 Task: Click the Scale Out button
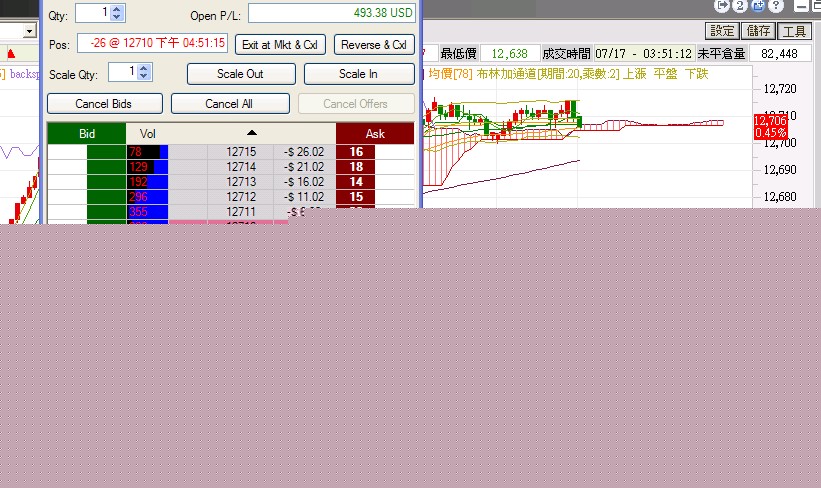point(241,74)
